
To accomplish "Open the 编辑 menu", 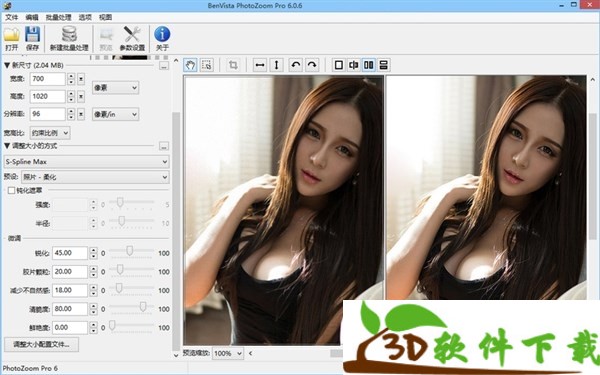I will (32, 17).
